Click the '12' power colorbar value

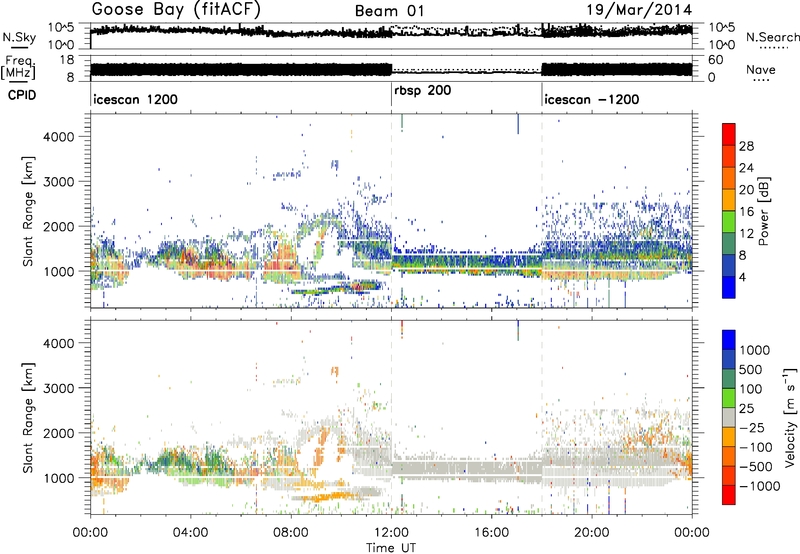[746, 234]
